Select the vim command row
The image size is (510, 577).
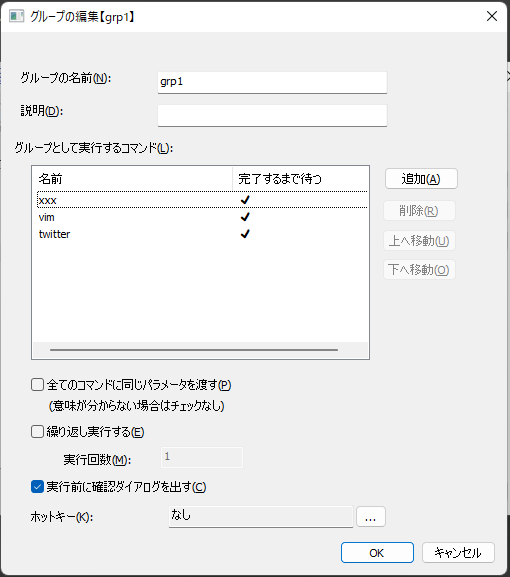202,217
